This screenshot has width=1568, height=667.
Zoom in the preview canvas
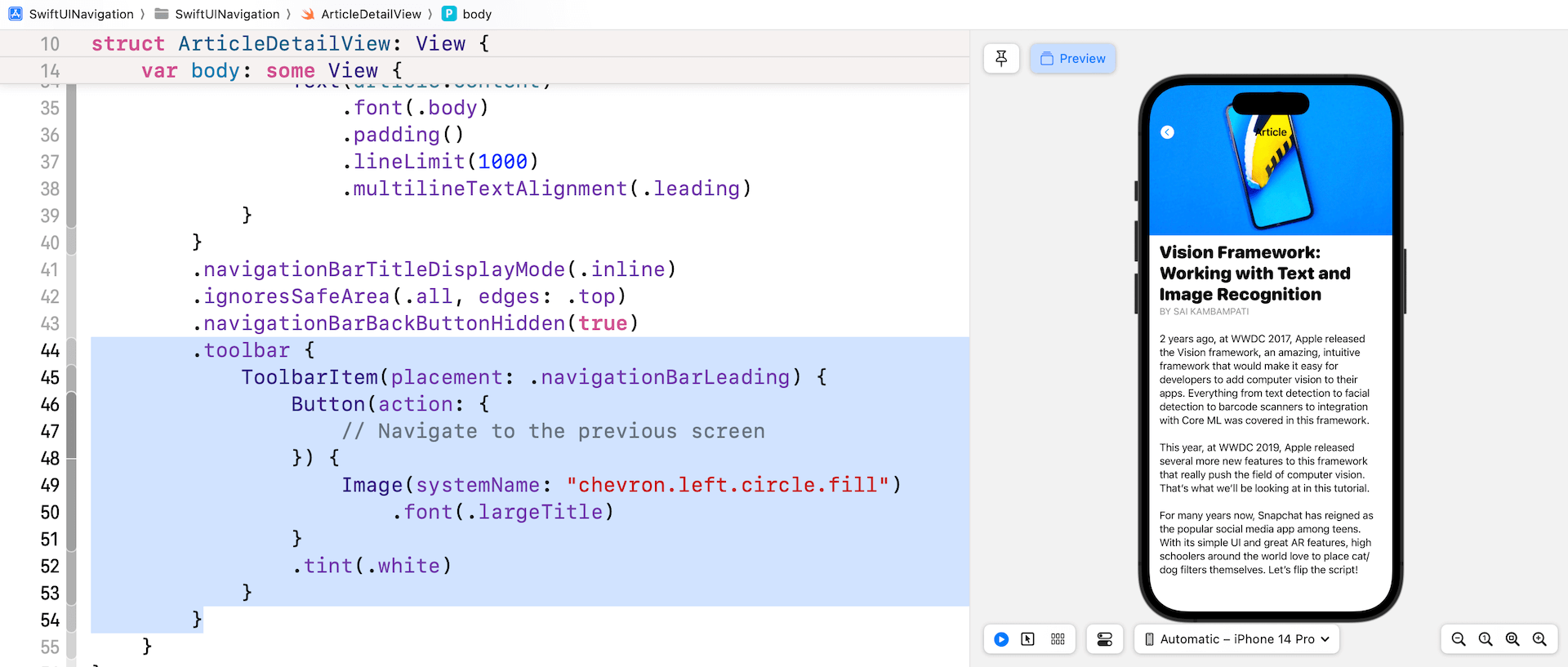pyautogui.click(x=1539, y=639)
